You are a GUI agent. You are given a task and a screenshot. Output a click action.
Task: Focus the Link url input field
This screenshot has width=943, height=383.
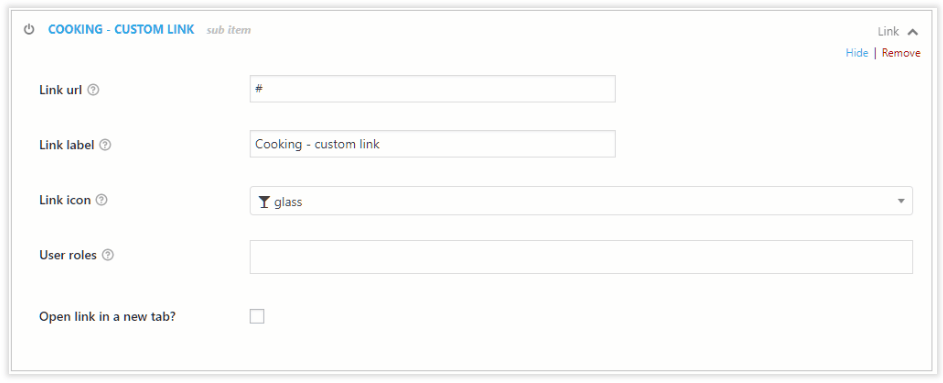click(x=432, y=89)
